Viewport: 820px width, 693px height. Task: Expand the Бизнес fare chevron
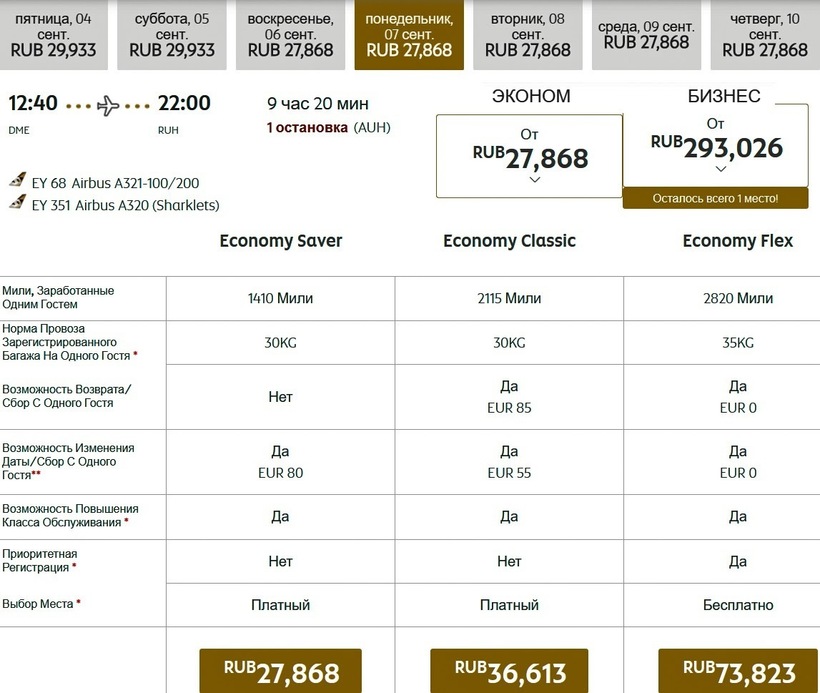pyautogui.click(x=721, y=170)
